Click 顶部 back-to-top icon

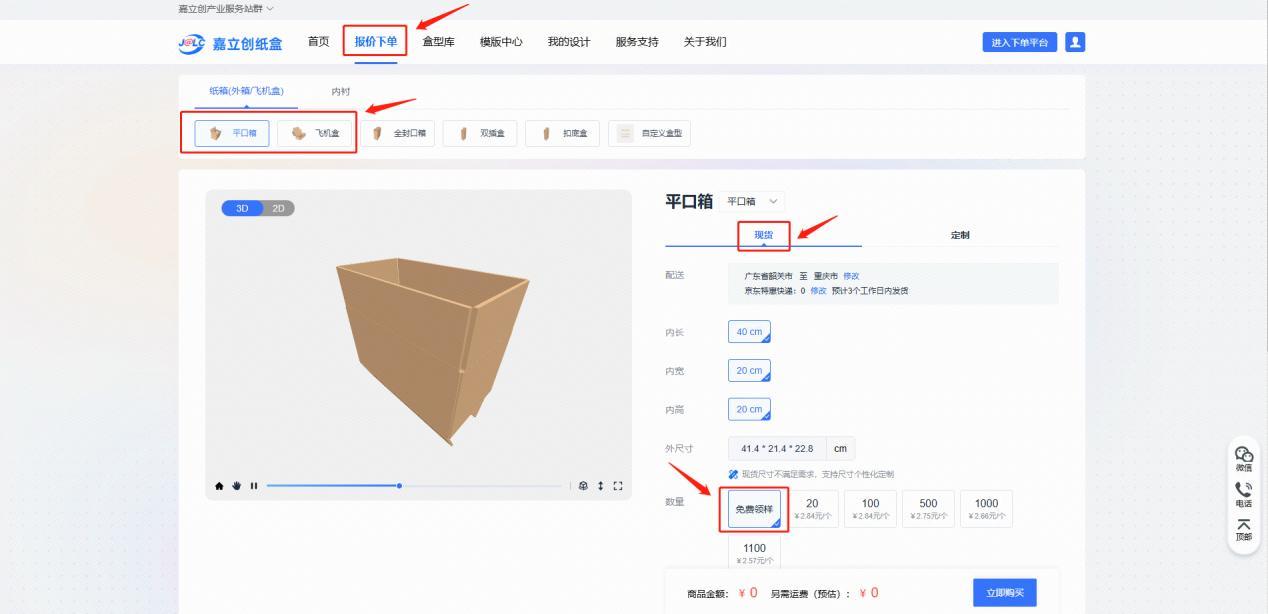point(1243,529)
